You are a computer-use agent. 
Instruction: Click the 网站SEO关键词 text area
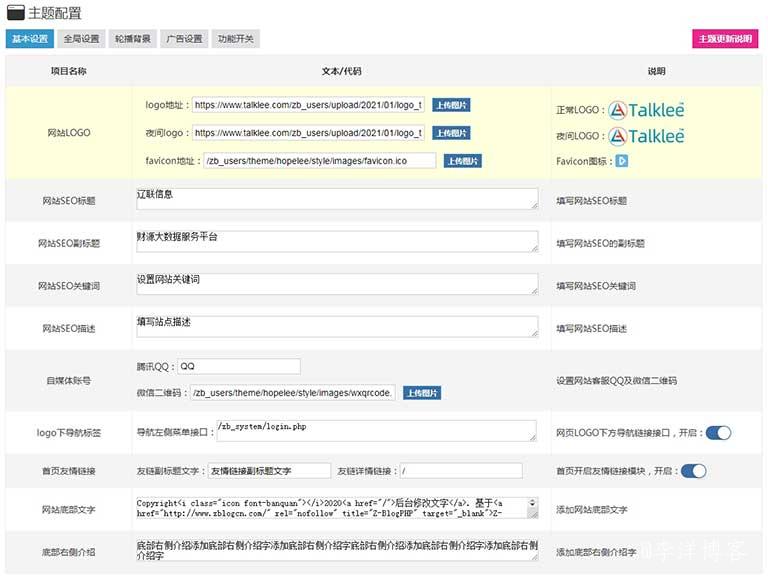(x=337, y=284)
